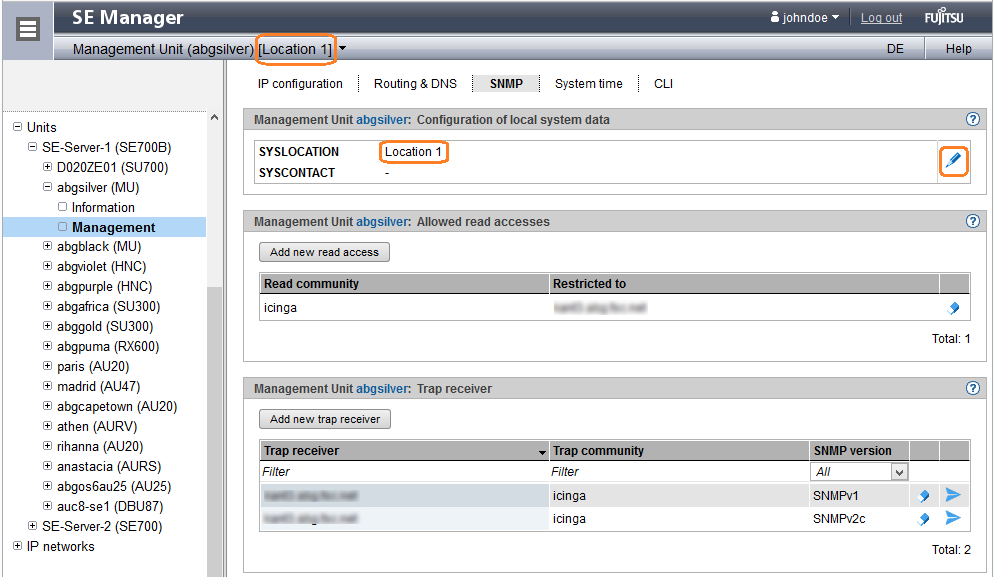Open the hamburger main menu icon
994x577 pixels.
pos(28,29)
